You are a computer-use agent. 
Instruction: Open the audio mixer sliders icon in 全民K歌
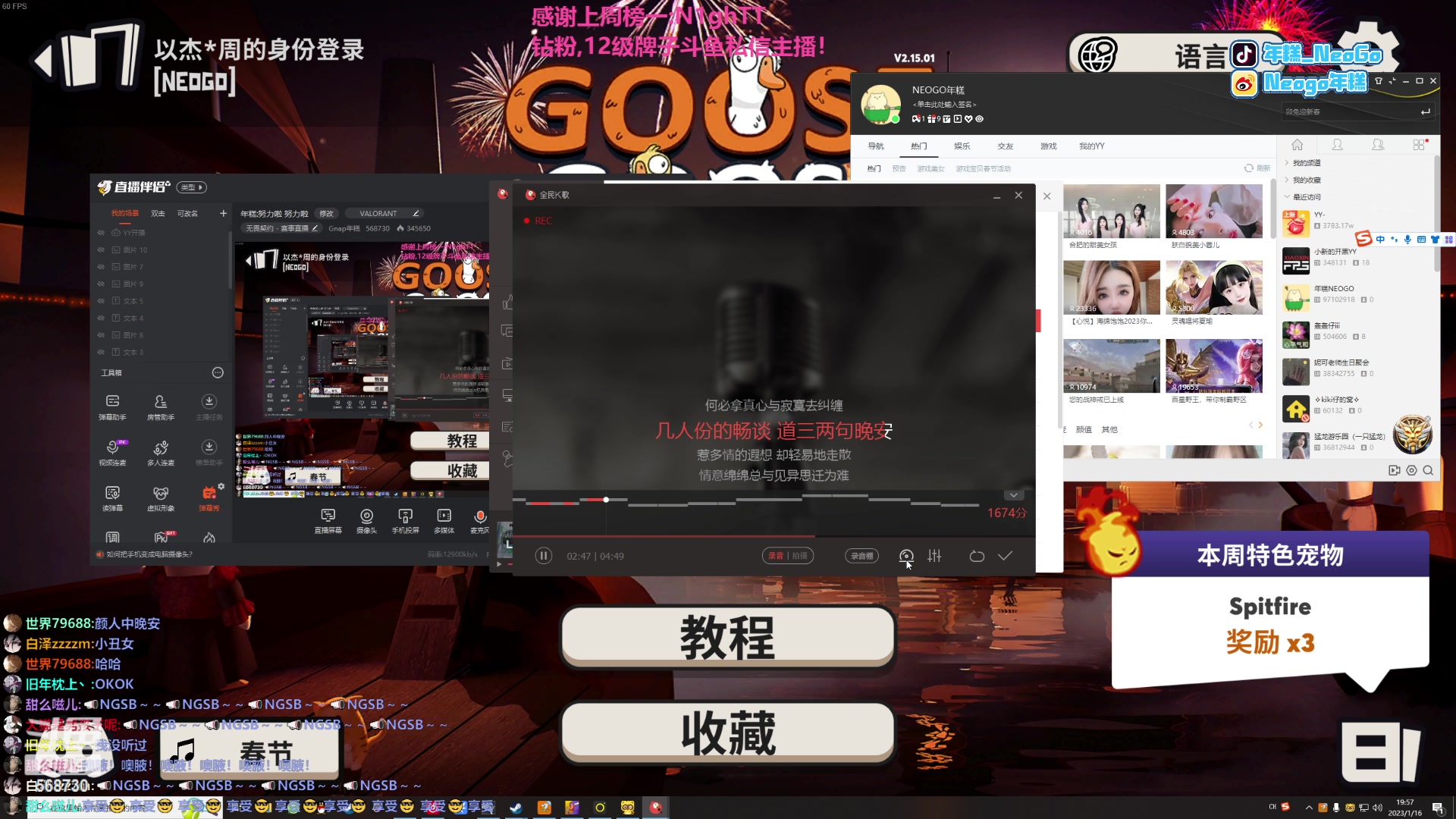(x=934, y=556)
